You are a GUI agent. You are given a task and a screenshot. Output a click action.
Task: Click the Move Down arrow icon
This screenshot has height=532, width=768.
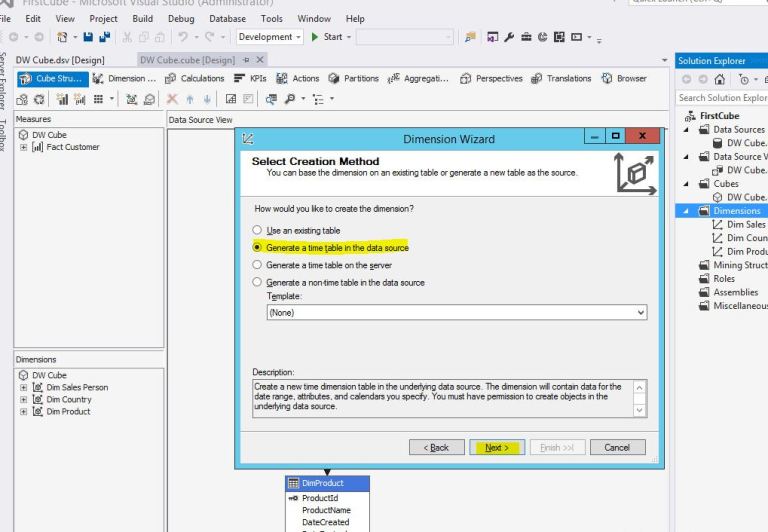click(x=207, y=99)
